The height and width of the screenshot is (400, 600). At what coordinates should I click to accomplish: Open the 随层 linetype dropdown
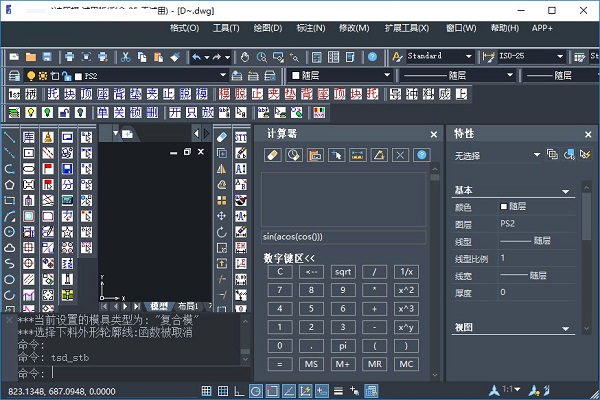pyautogui.click(x=510, y=75)
